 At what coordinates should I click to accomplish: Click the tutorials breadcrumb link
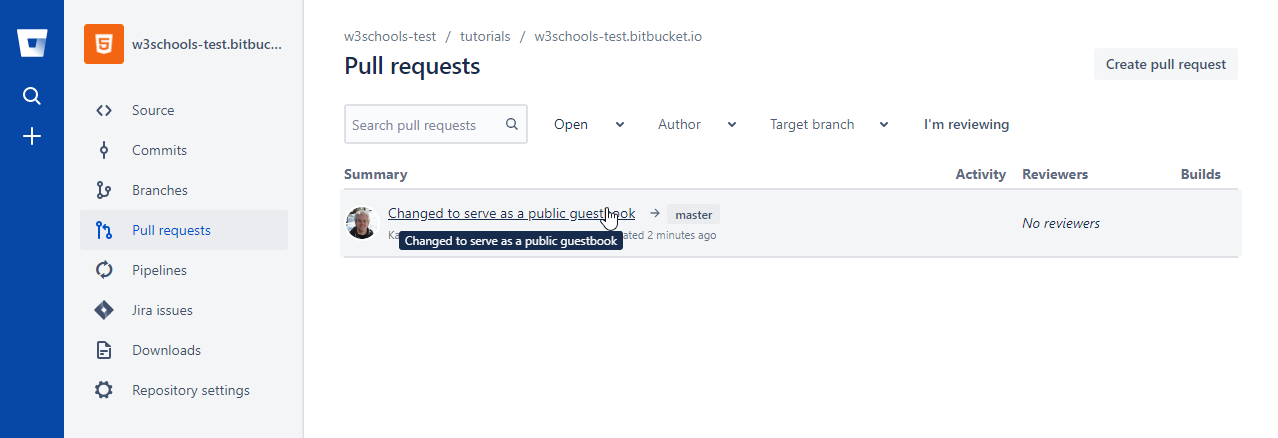pyautogui.click(x=485, y=37)
